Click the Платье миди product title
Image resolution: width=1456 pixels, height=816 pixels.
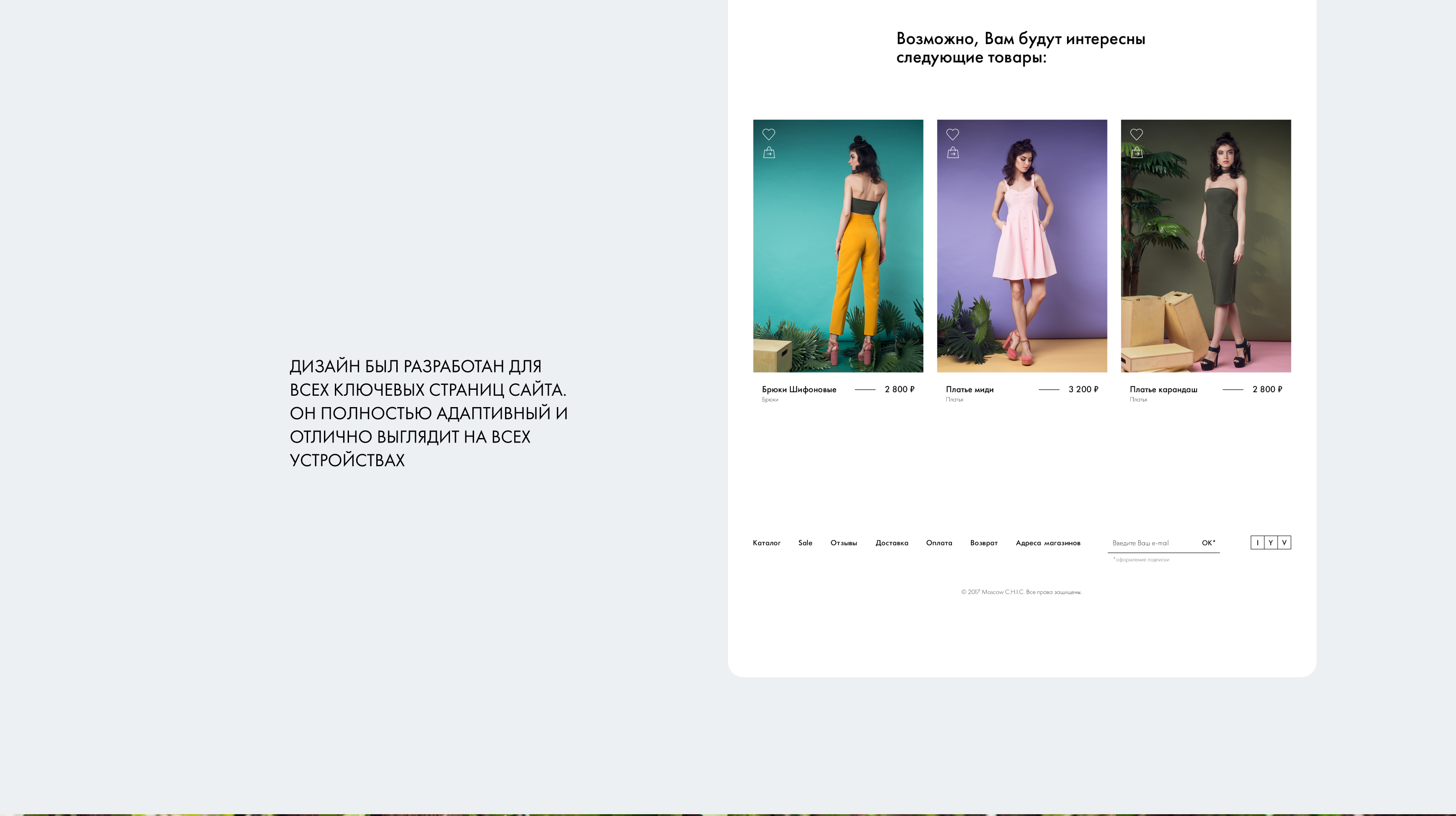click(969, 389)
